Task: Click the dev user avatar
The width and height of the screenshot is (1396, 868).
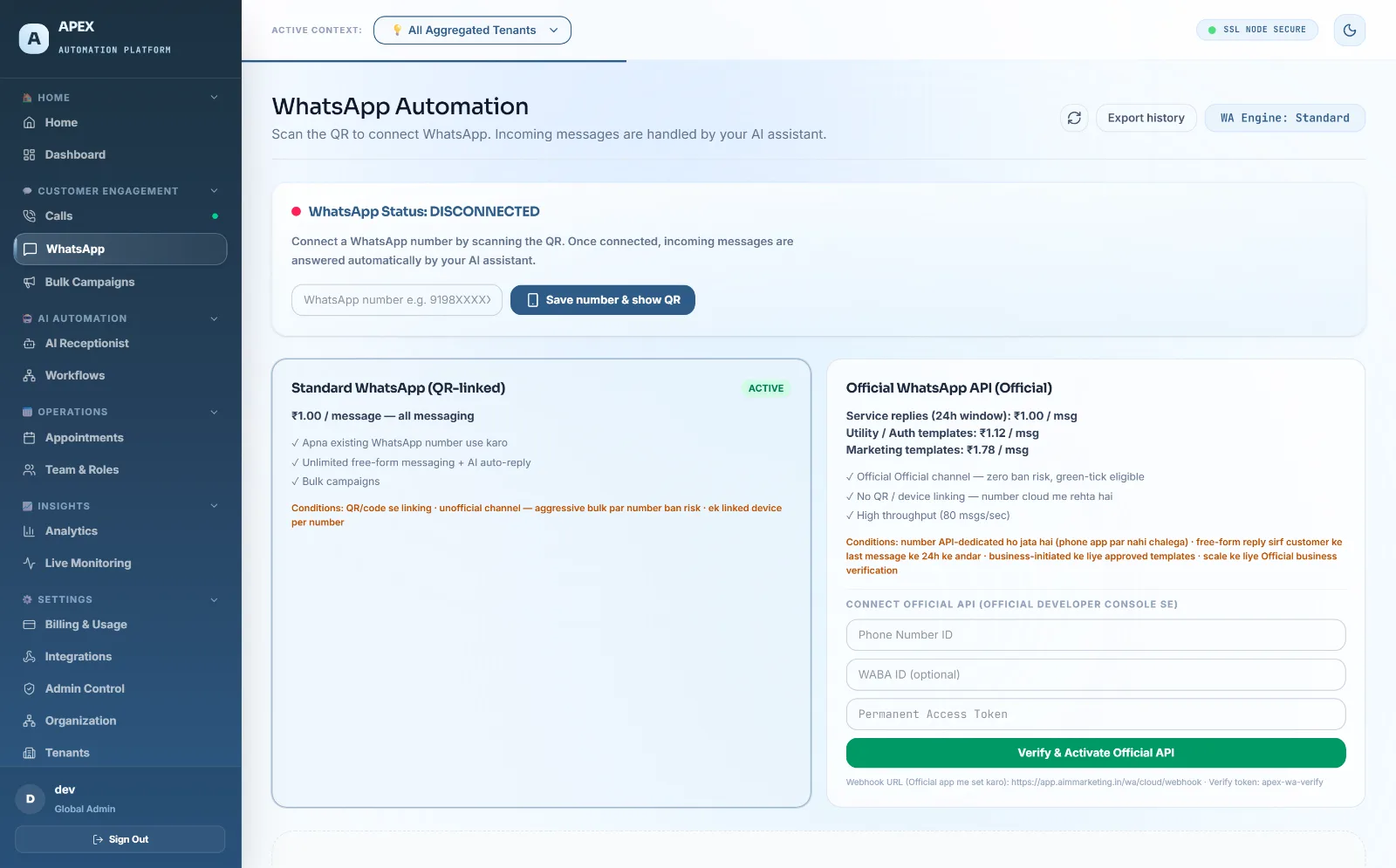Action: click(31, 799)
